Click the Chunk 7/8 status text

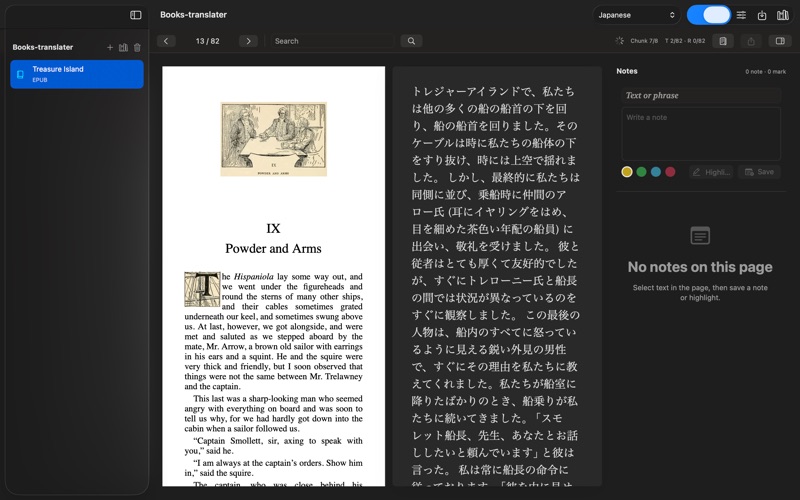pos(644,41)
